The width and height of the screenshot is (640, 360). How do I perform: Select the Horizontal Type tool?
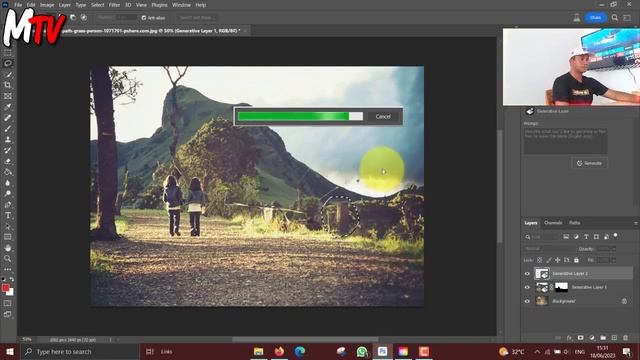[x=8, y=215]
